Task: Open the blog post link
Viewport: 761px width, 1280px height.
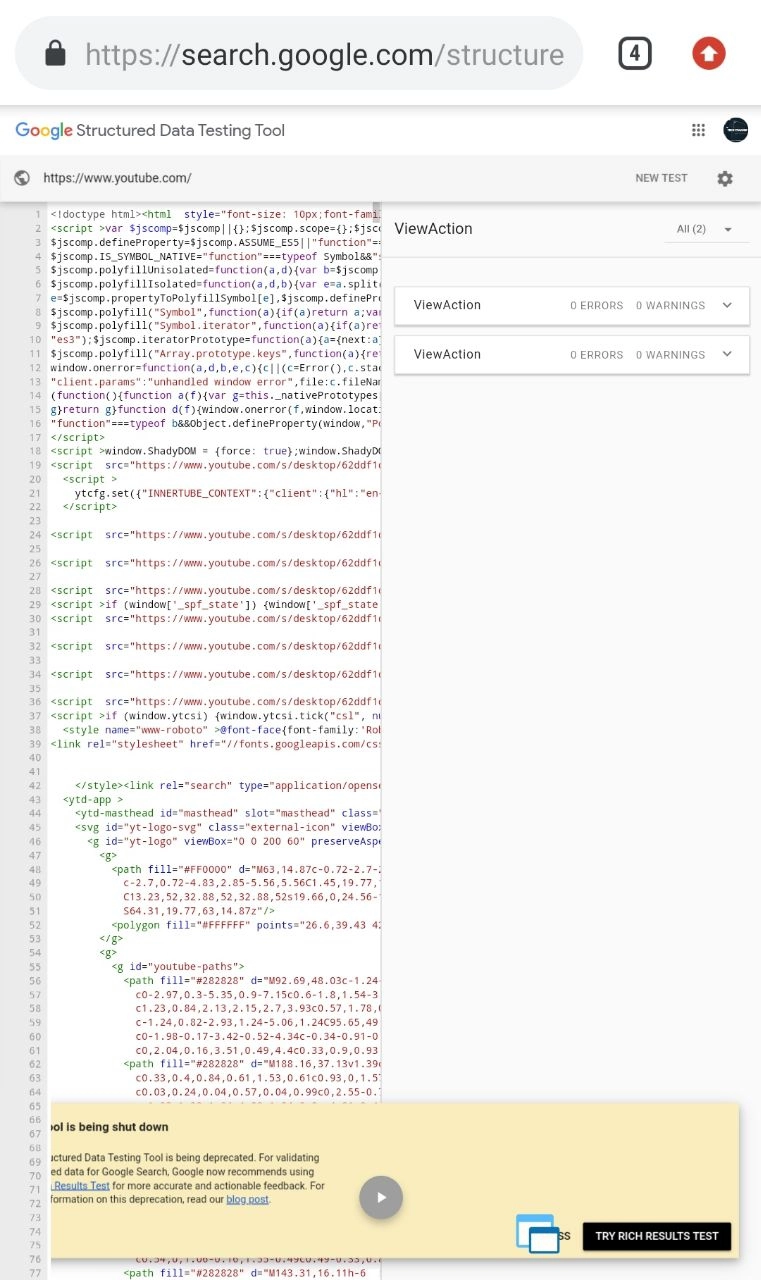Action: (x=246, y=1199)
